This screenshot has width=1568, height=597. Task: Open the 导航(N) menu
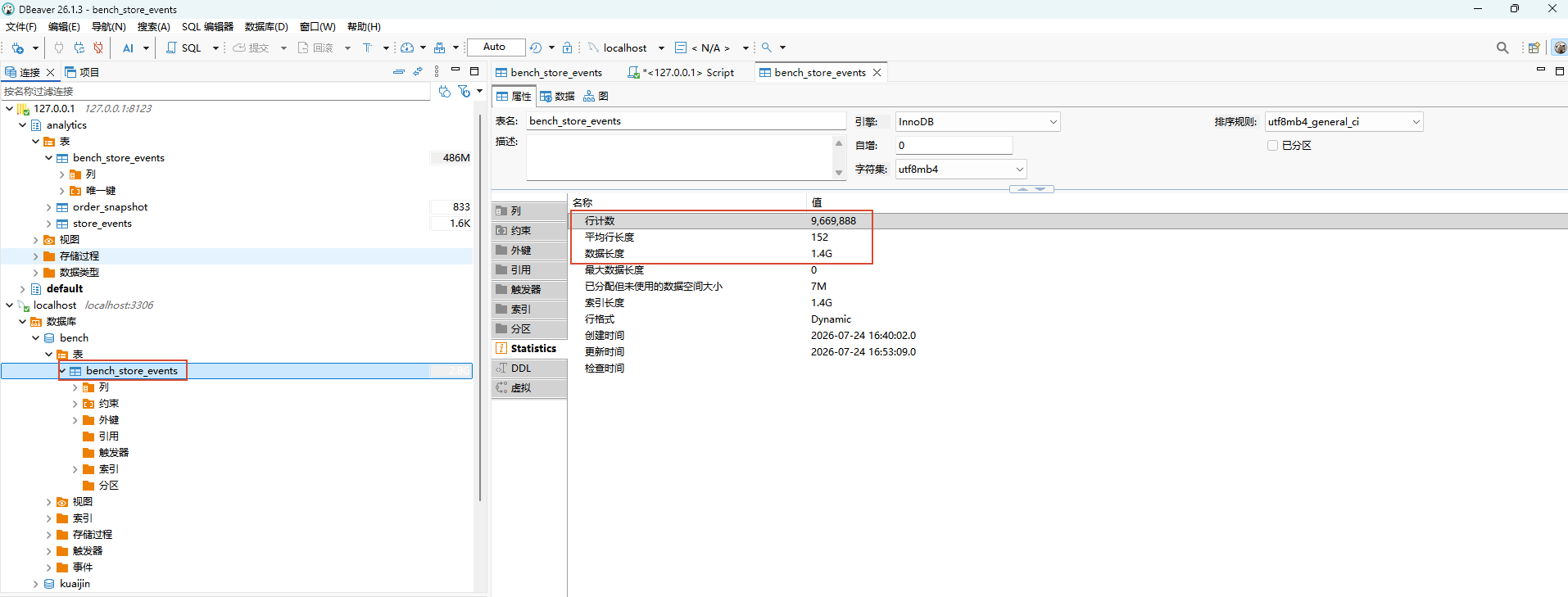[x=108, y=26]
